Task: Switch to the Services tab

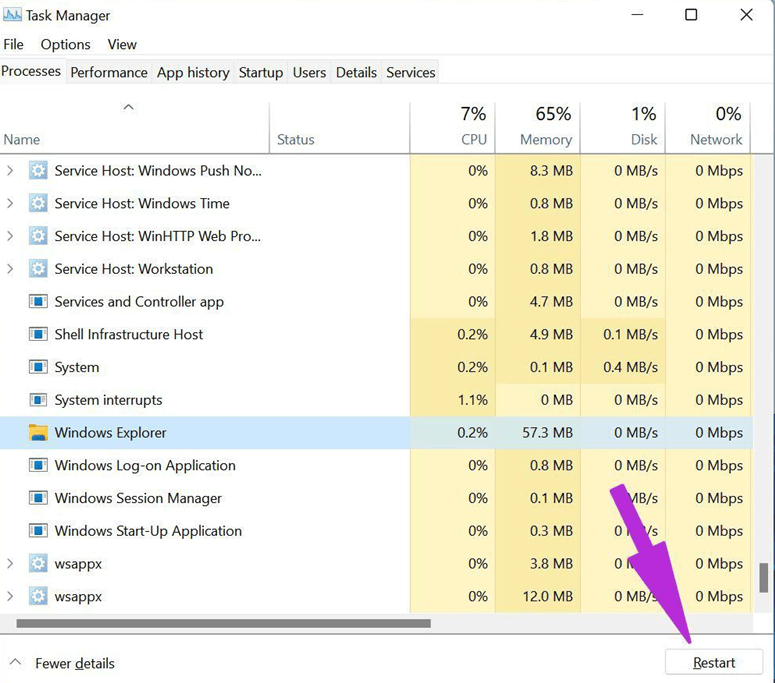Action: point(411,73)
